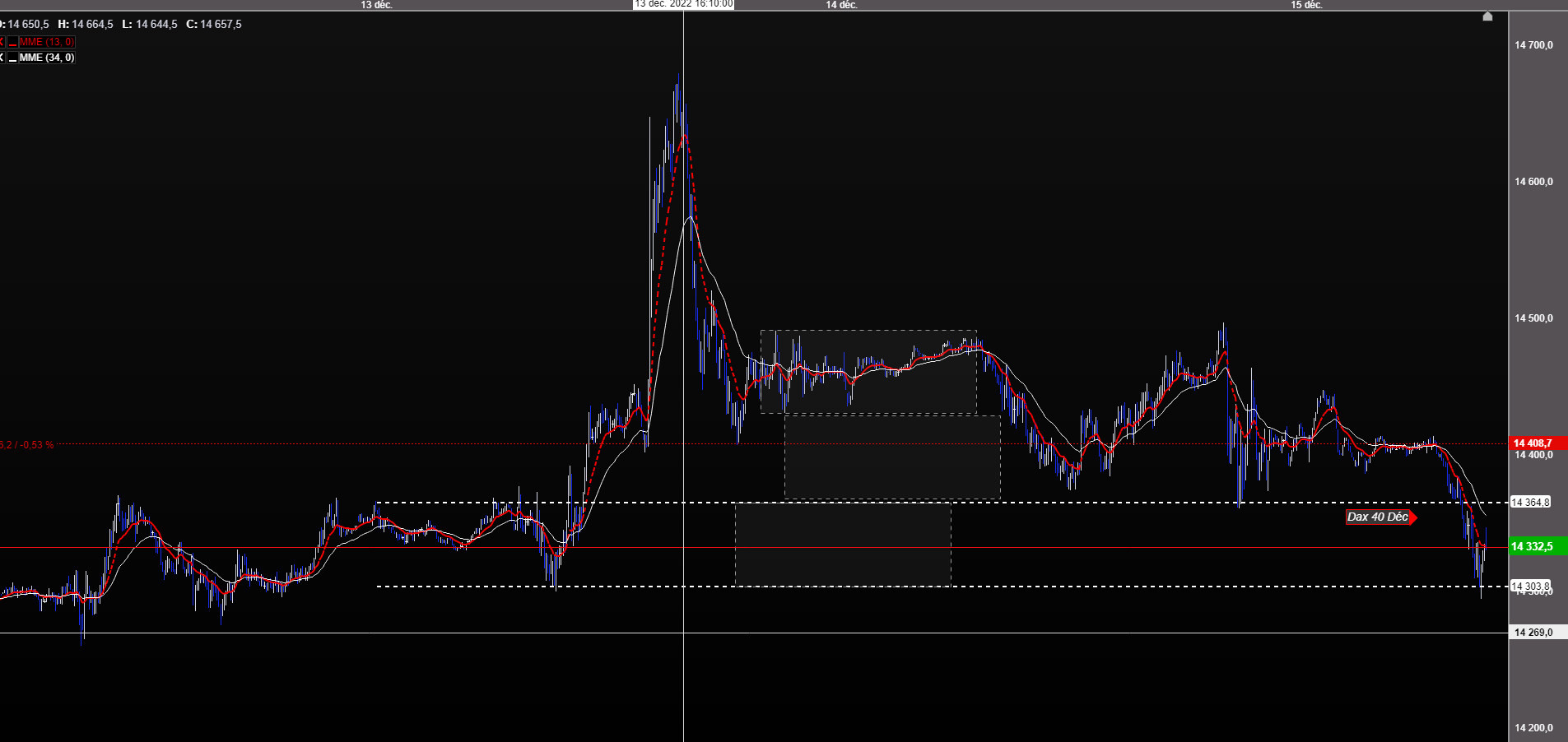Click the red arrow on the Dax 40 Déc tag
Image resolution: width=1568 pixels, height=742 pixels.
coord(1413,517)
